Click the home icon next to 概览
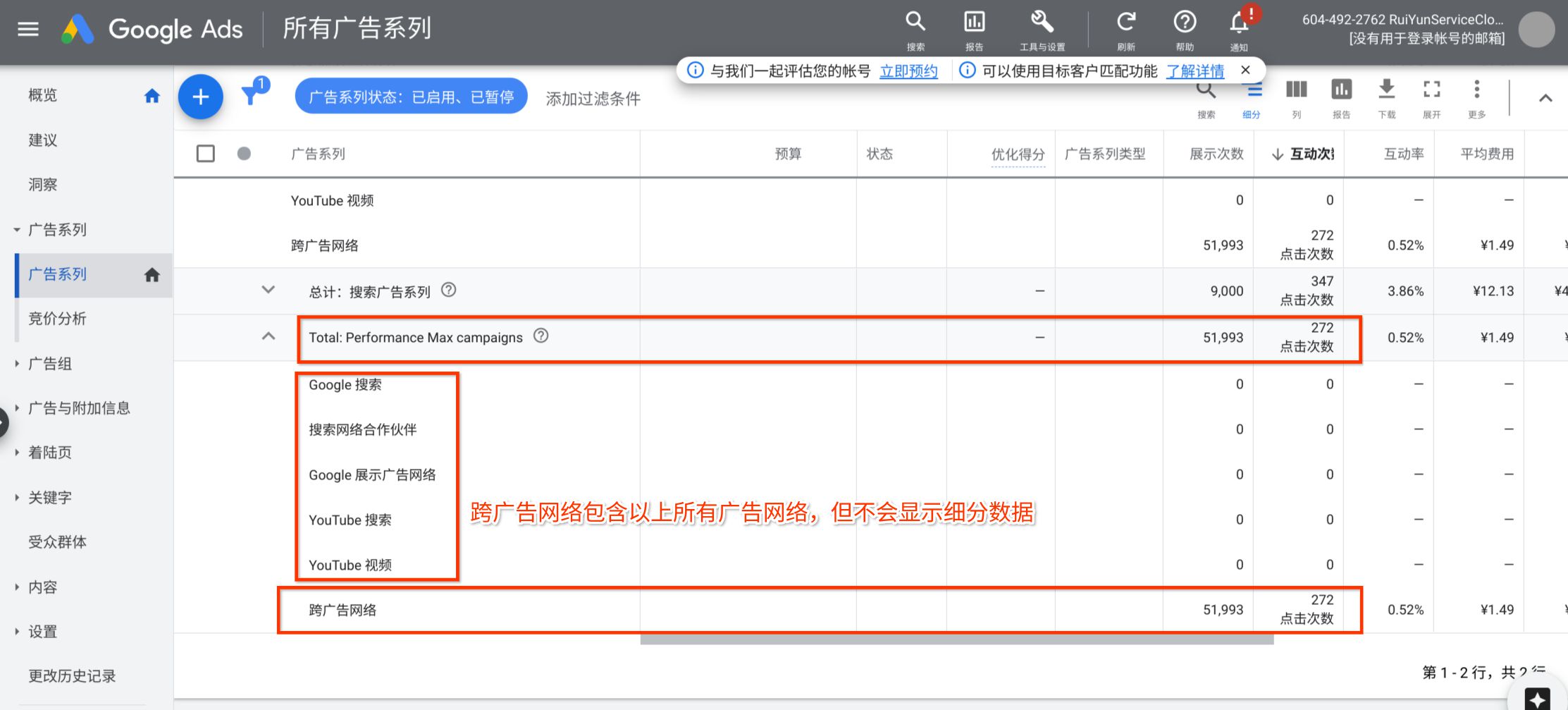 (152, 96)
